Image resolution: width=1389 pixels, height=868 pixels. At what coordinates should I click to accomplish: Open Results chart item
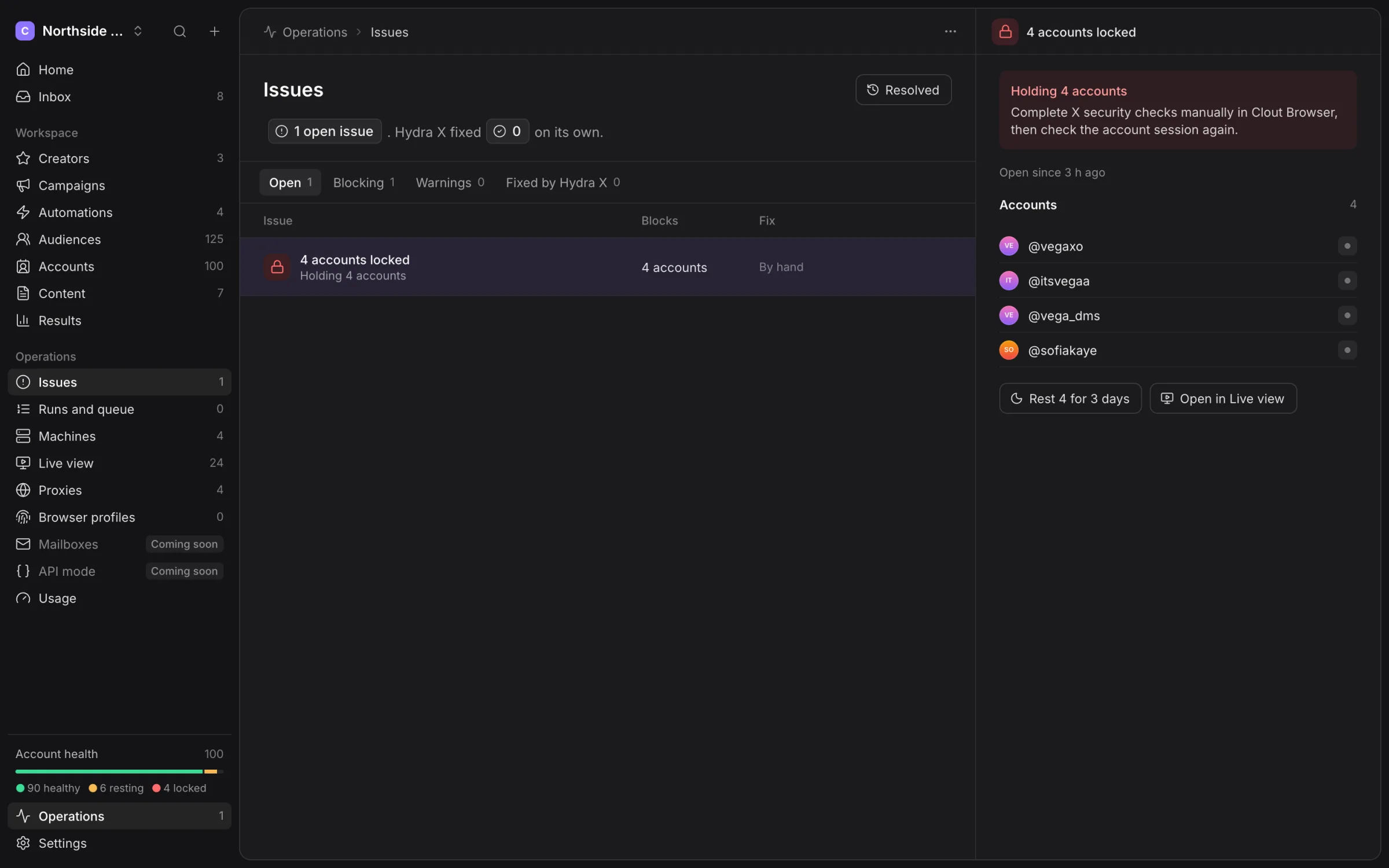tap(119, 320)
